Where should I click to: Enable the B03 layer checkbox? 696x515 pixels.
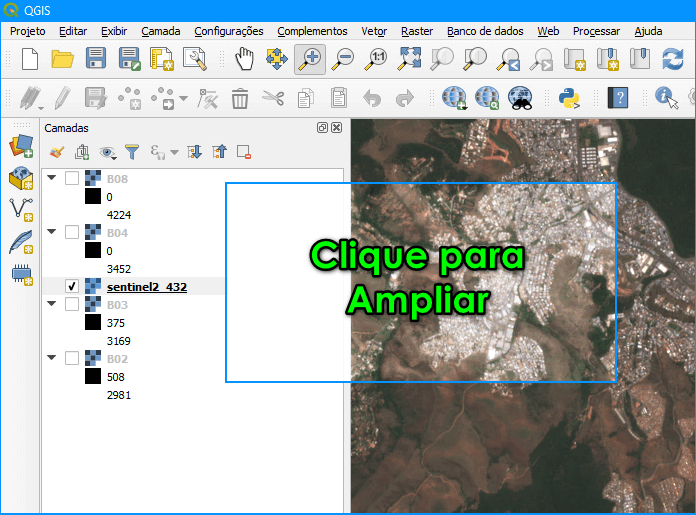point(72,305)
